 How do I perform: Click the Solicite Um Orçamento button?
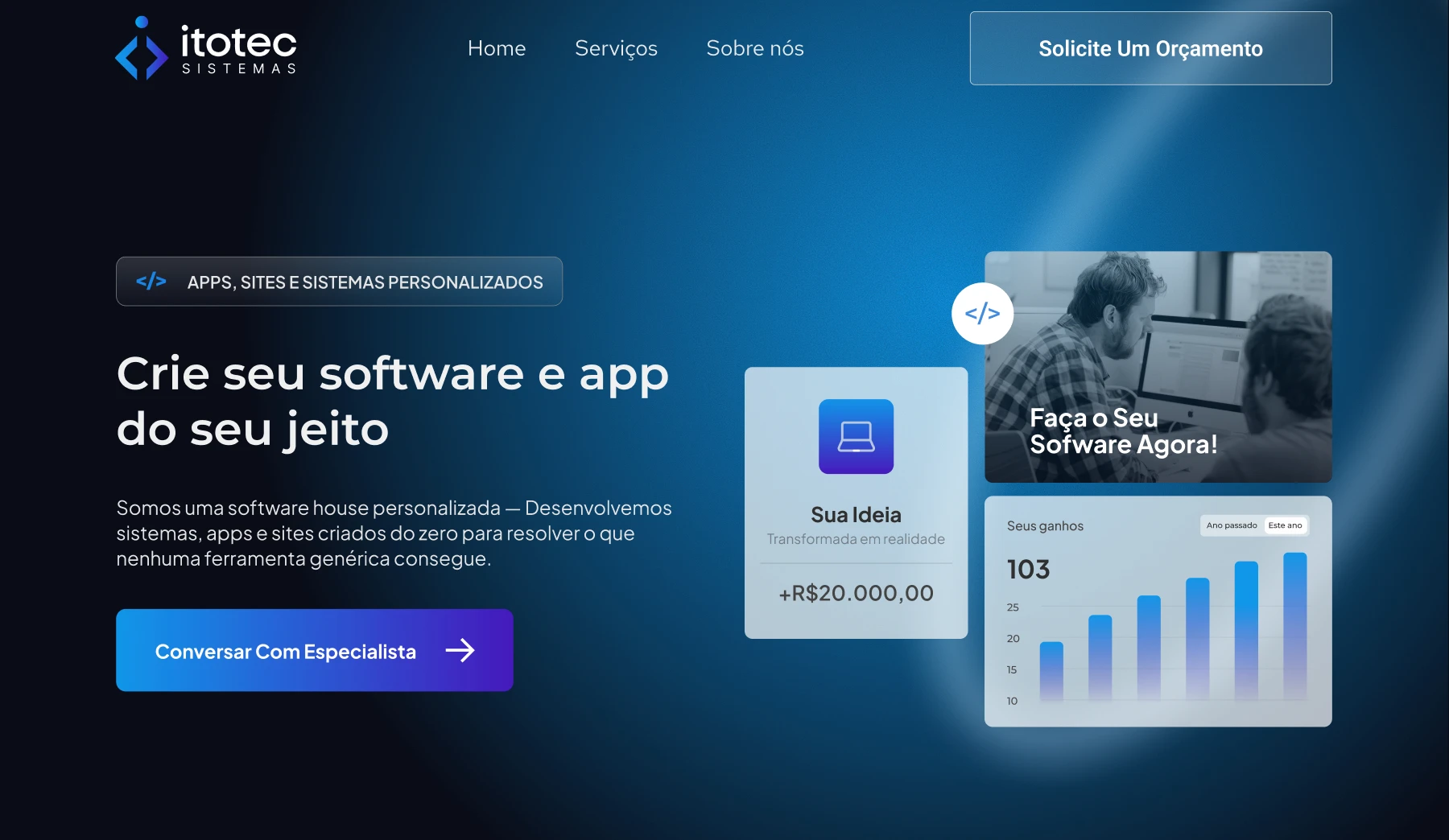coord(1150,48)
